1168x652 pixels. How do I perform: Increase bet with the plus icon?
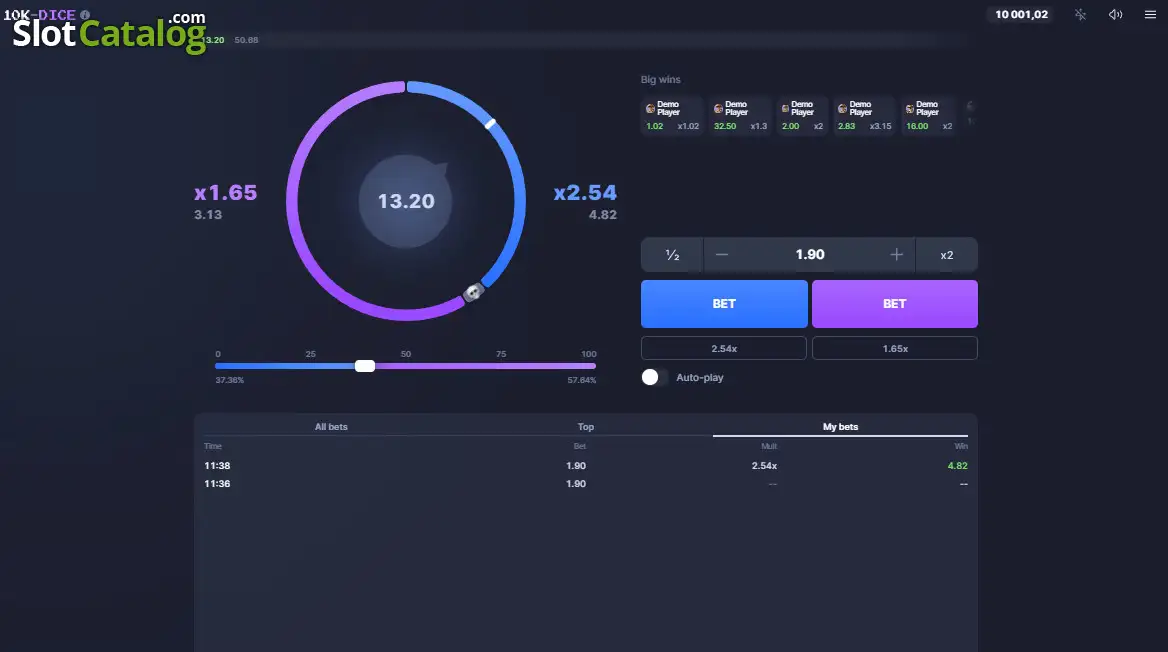896,255
